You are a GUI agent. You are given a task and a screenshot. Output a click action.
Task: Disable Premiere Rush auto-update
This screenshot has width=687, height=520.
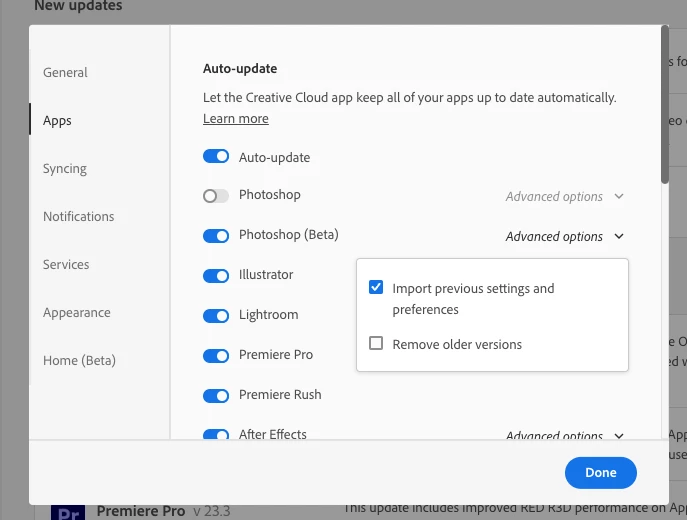point(216,396)
